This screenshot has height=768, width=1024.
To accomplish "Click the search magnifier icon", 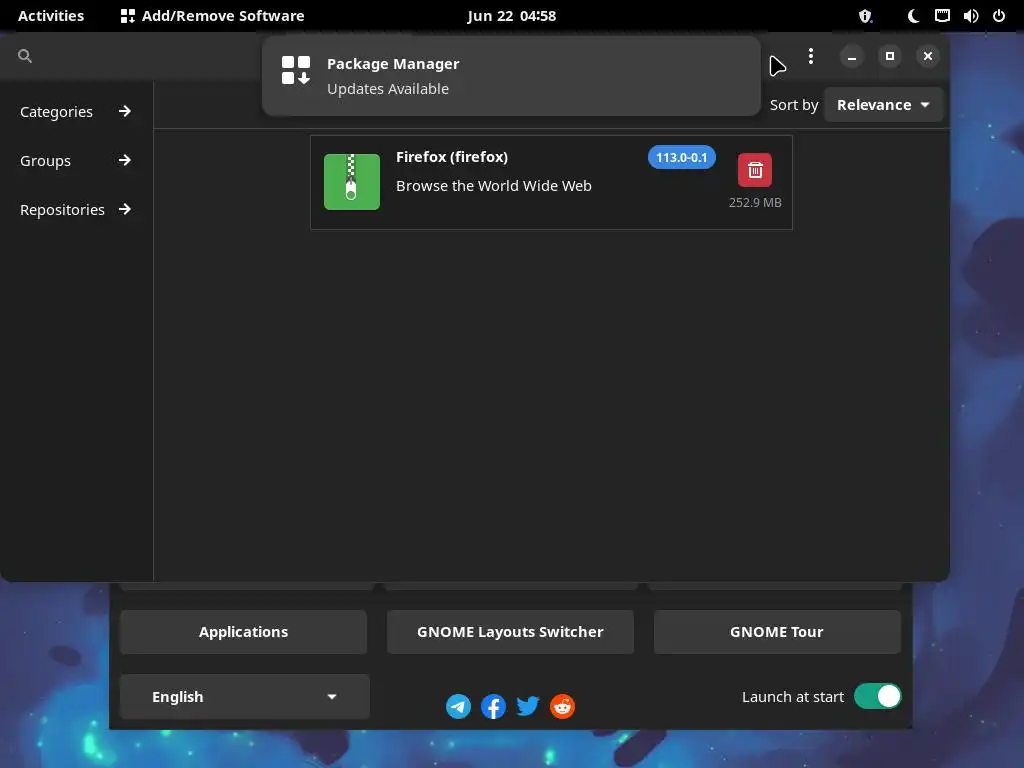I will (x=25, y=56).
